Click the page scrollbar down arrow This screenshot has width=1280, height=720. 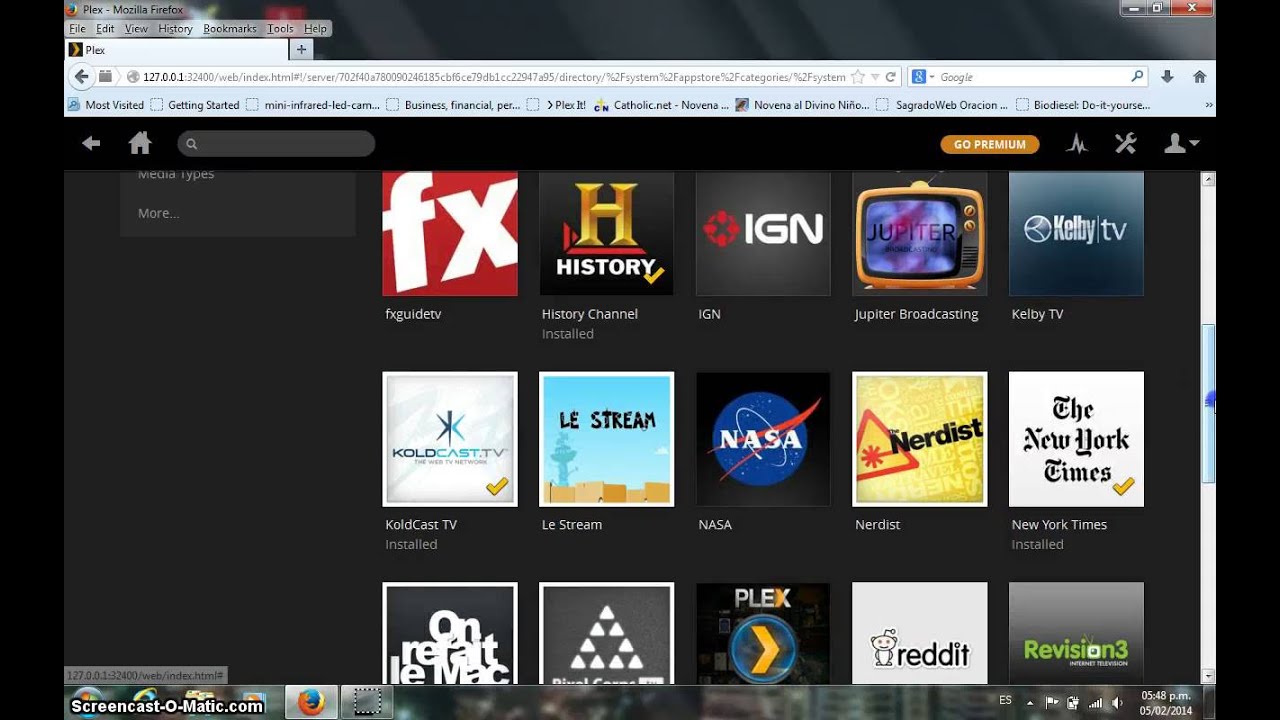point(1208,676)
